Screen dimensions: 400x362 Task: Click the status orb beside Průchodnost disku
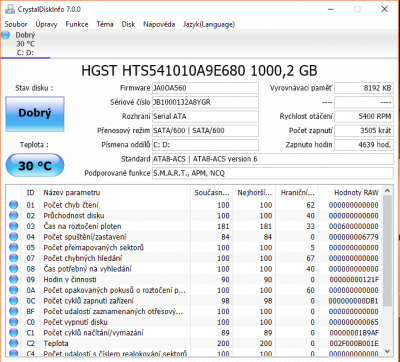(14, 216)
